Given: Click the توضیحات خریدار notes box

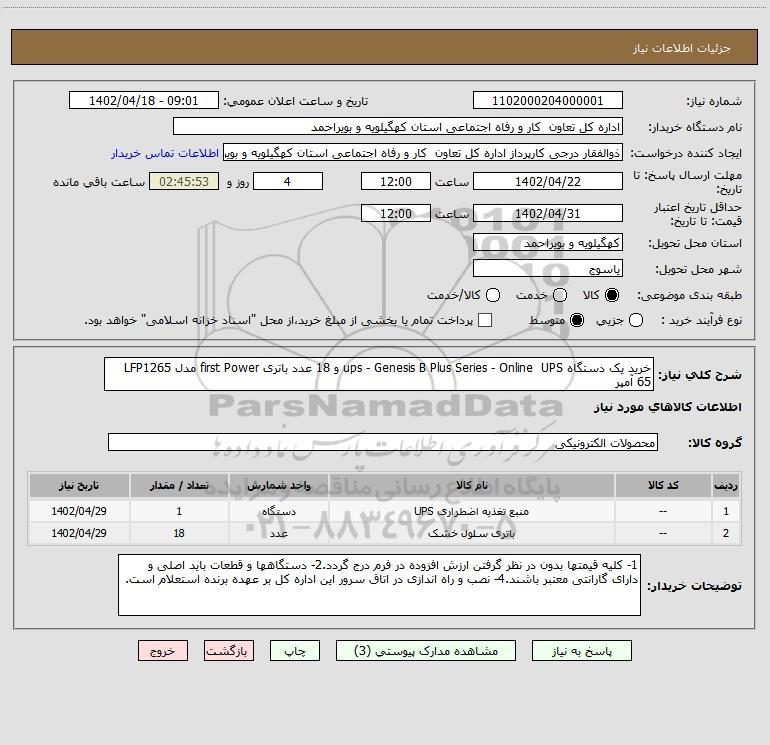Looking at the screenshot, I should tap(379, 585).
